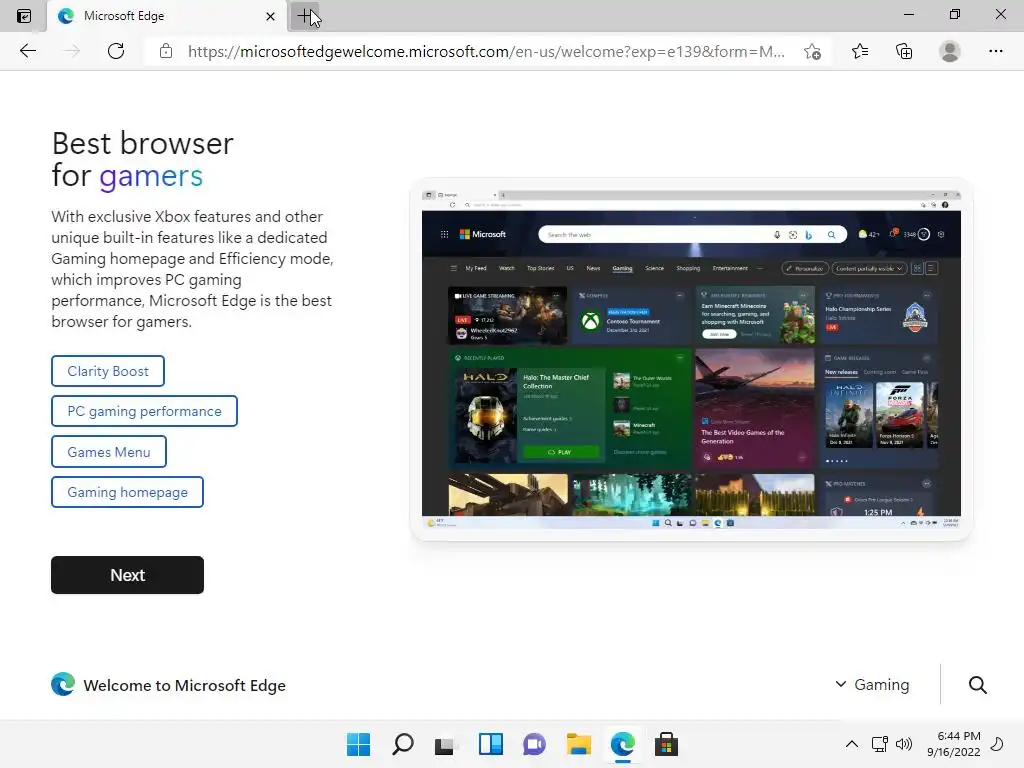This screenshot has width=1024, height=768.
Task: Select the Microsoft Edge tab
Action: (x=167, y=16)
